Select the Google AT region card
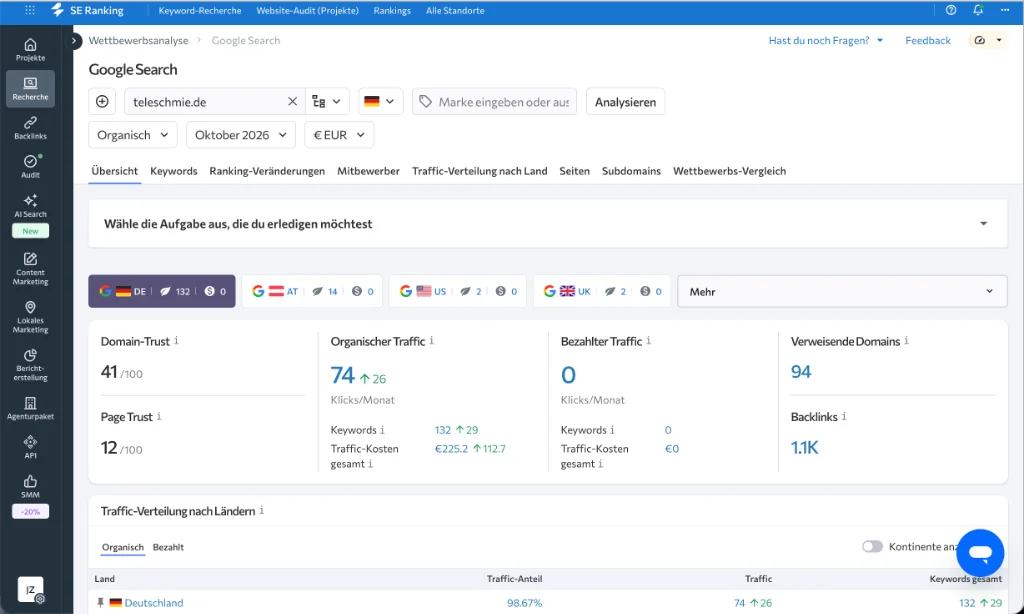The height and width of the screenshot is (614, 1024). [313, 291]
